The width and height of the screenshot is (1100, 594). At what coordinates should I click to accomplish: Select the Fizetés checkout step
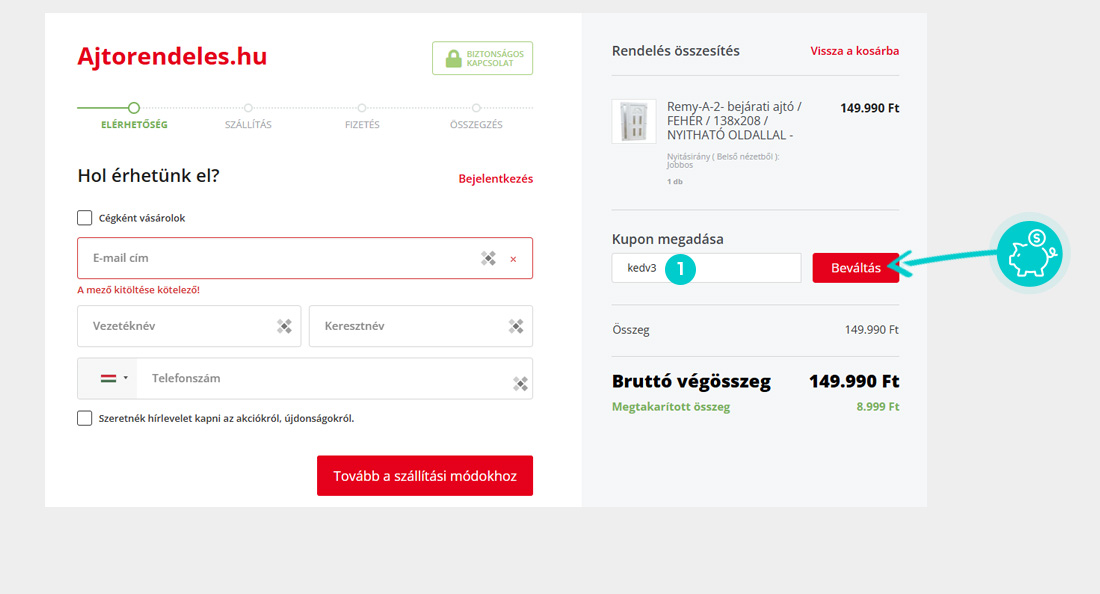362,116
